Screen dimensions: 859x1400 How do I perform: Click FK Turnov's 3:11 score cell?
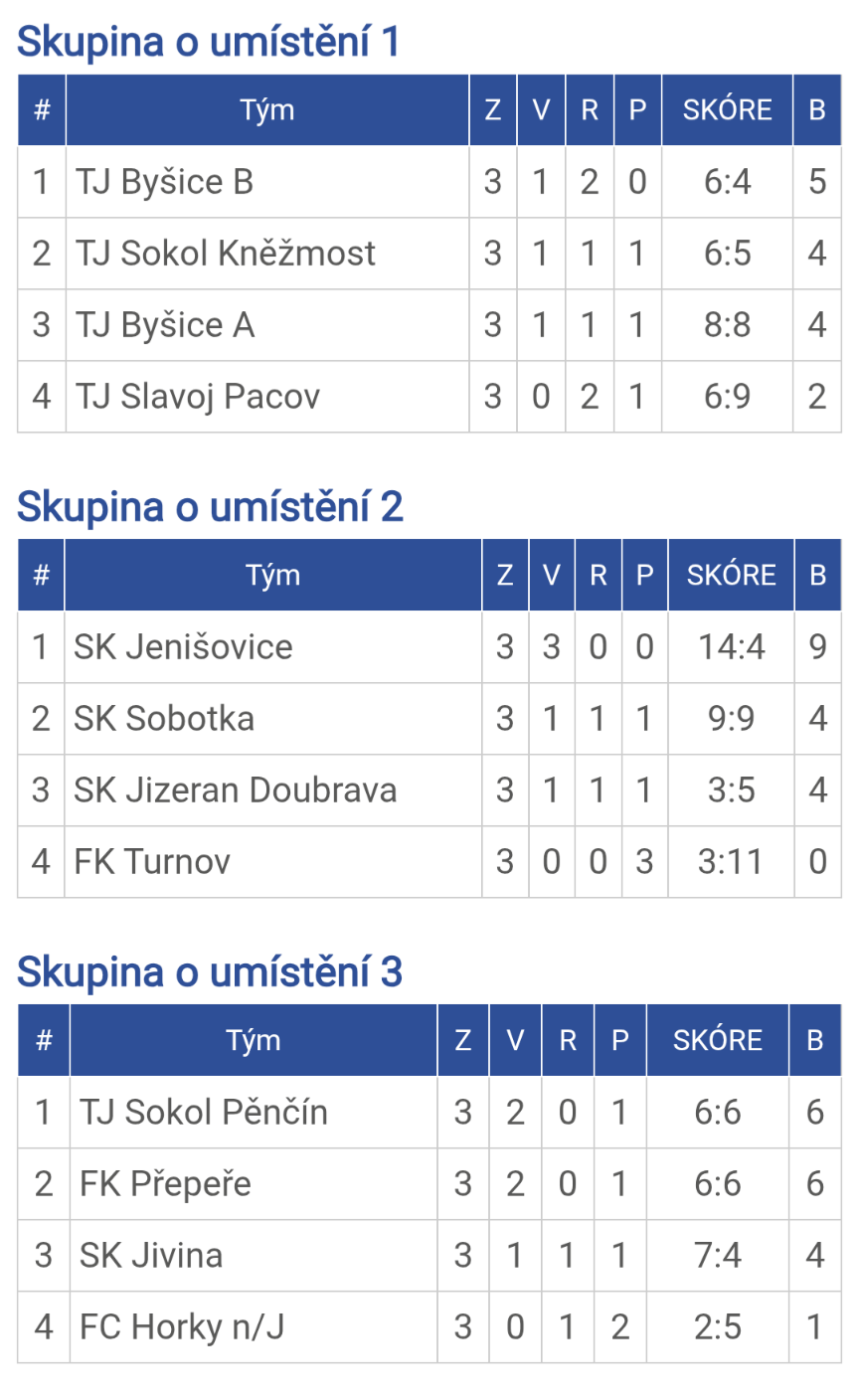coord(731,862)
